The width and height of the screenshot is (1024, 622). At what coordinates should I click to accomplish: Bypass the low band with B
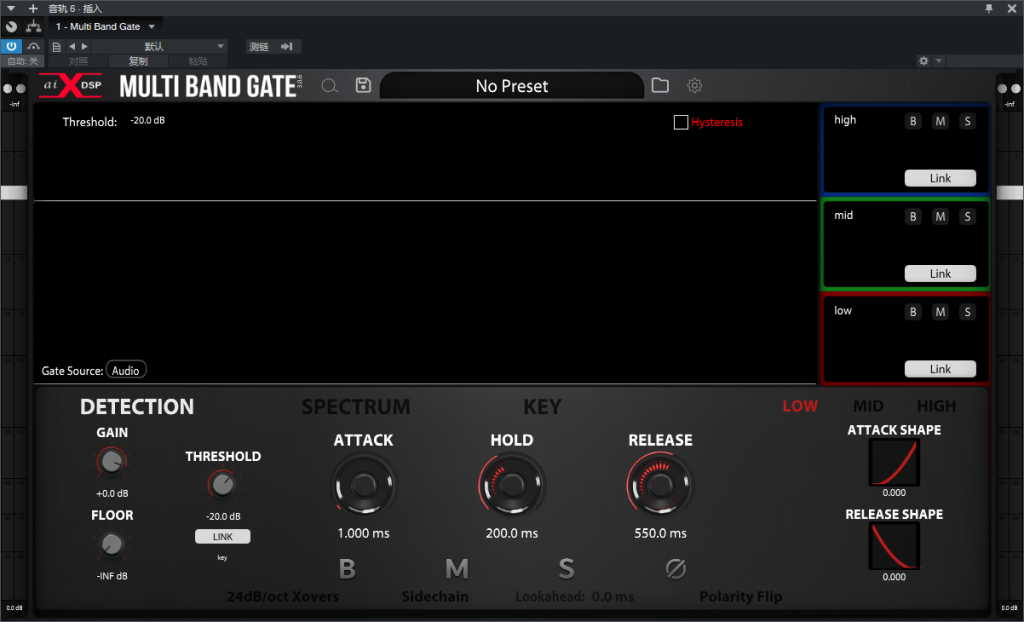(x=913, y=312)
